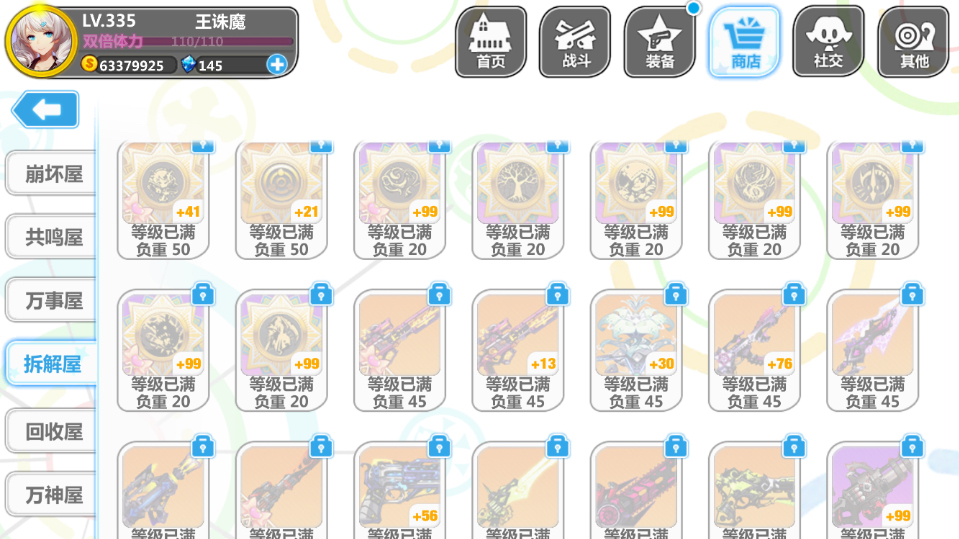The image size is (959, 539).
Task: Select the +30 weapon with 负重 45
Action: (x=636, y=351)
